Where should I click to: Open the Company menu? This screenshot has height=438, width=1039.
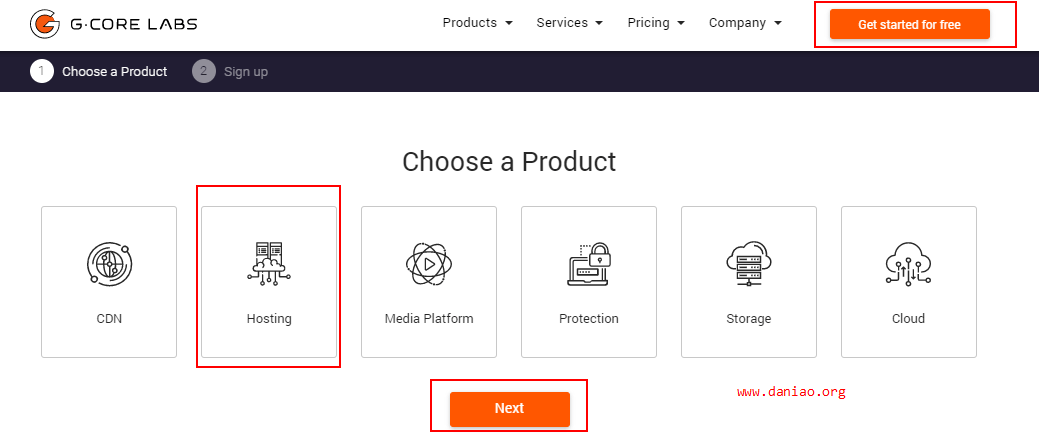pos(745,23)
